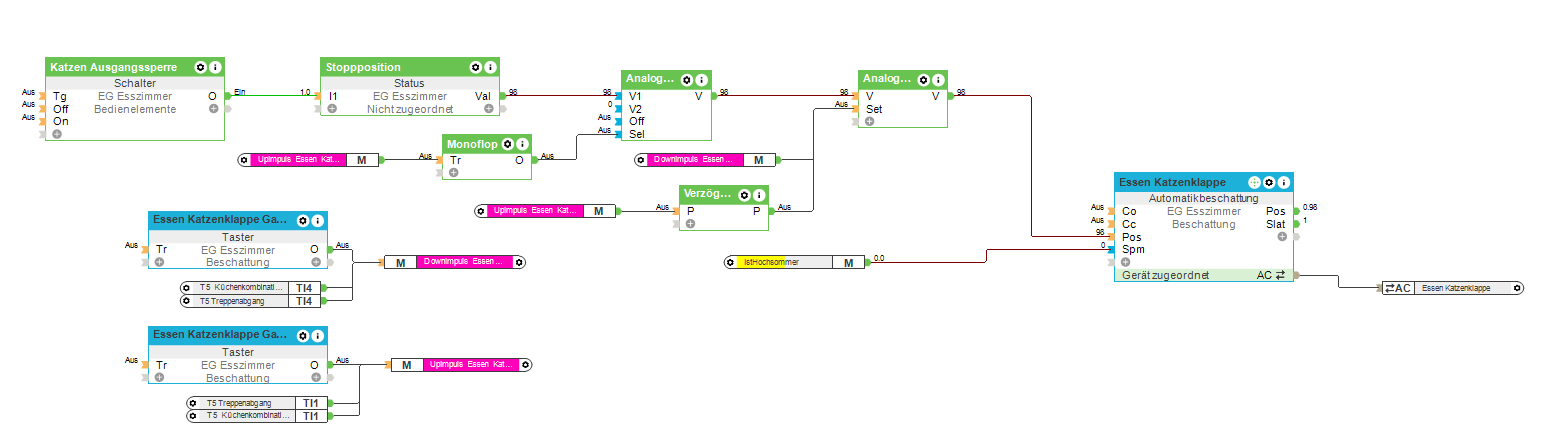1545x432 pixels.
Task: Open the Monoflop block's gear settings
Action: tap(507, 144)
